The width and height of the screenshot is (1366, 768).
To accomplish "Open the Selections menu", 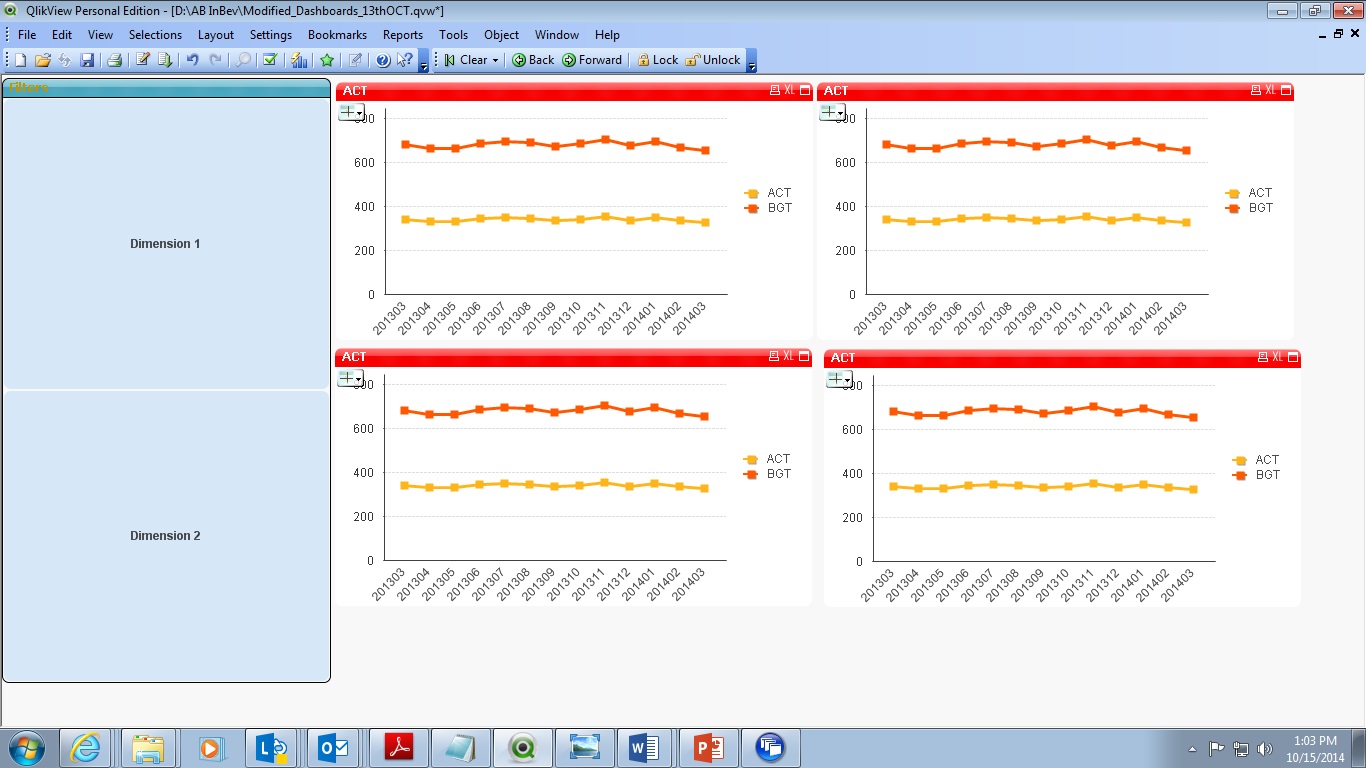I will point(155,34).
